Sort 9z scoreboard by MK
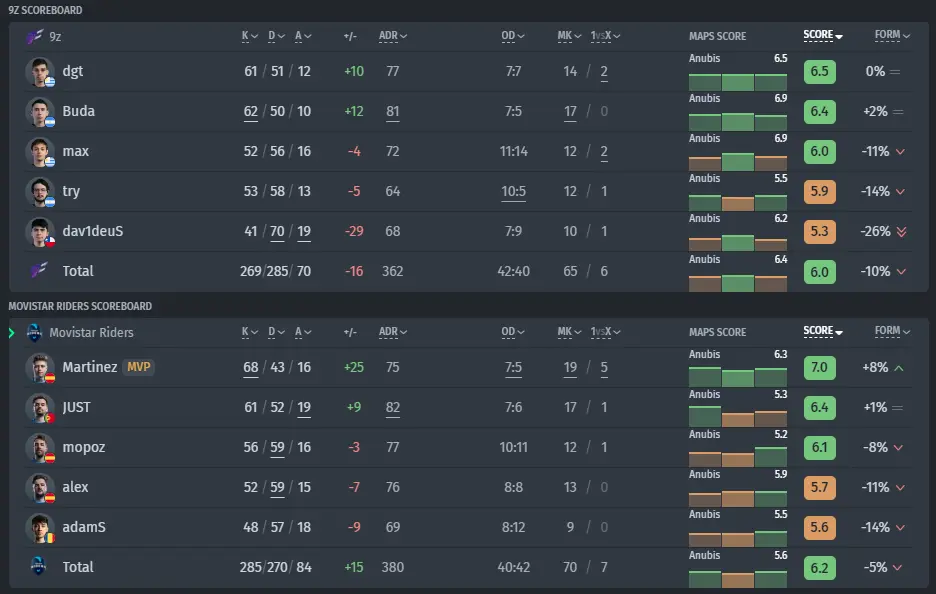Viewport: 936px width, 594px height. point(569,36)
